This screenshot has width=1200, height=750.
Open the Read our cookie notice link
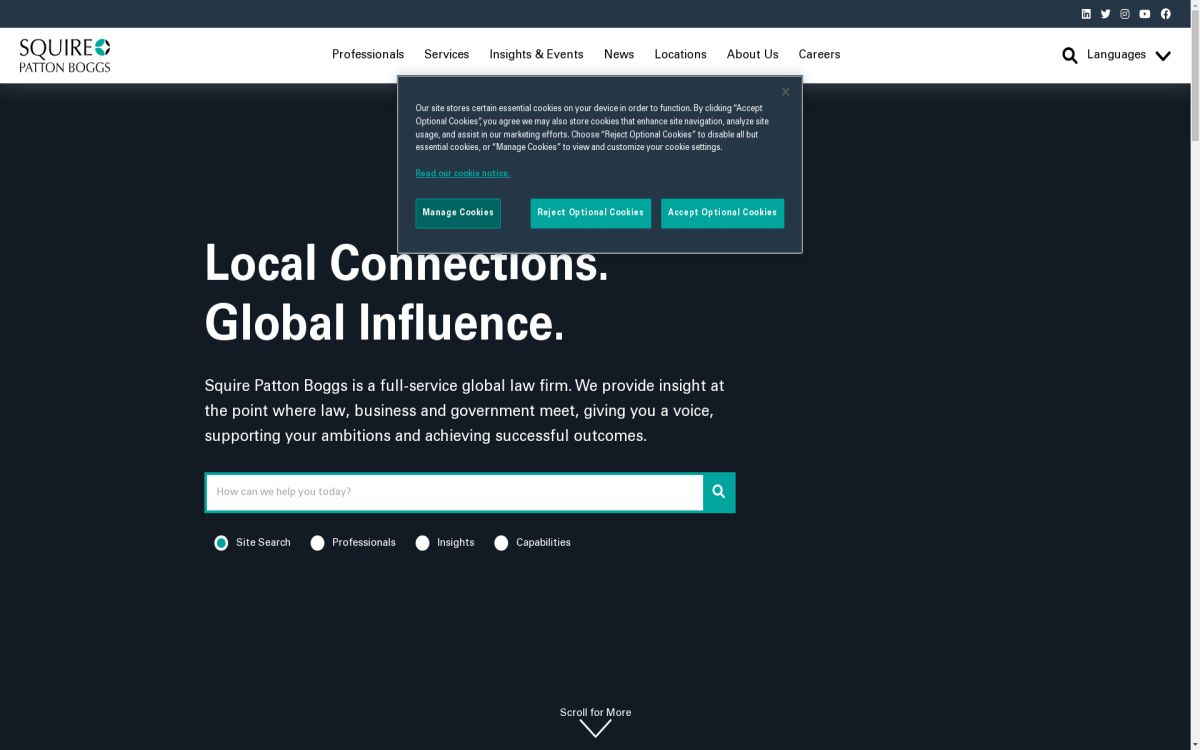[x=463, y=174]
